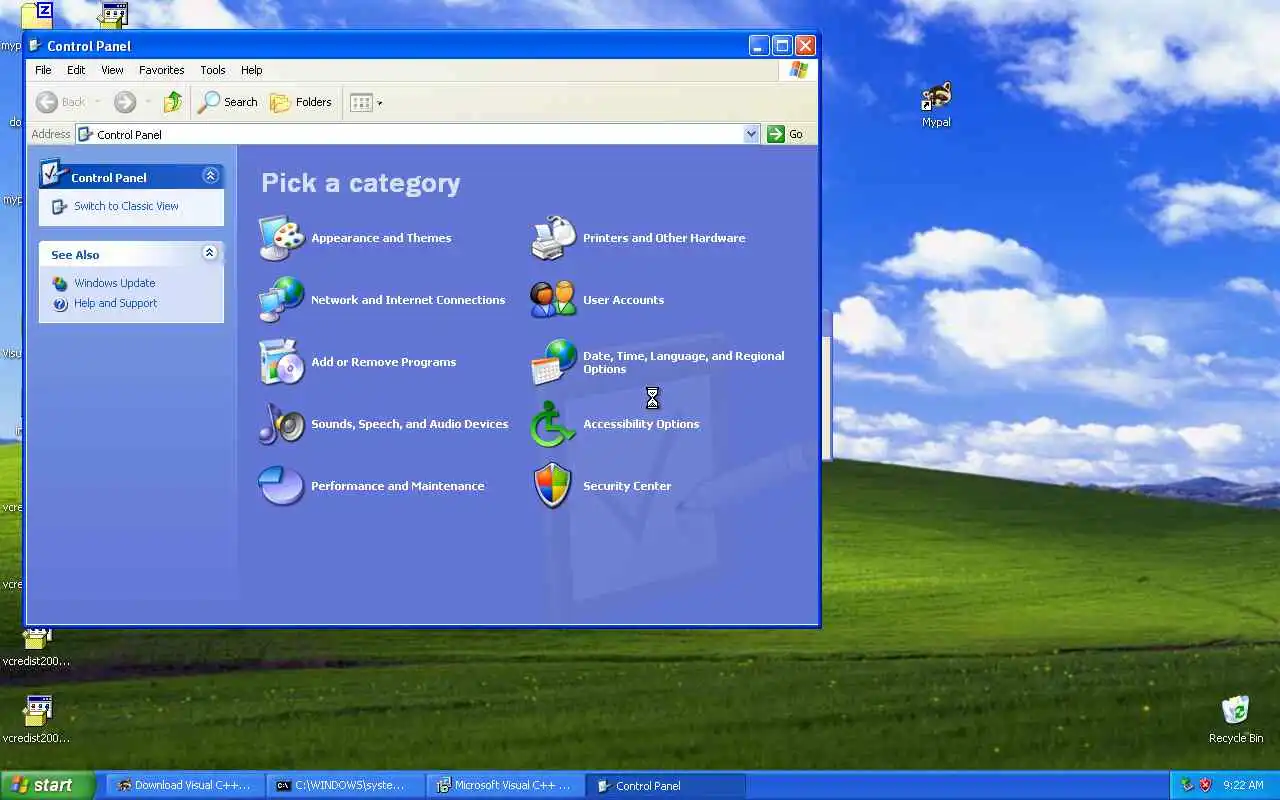Screen dimensions: 1280x800
Task: Open the View menu
Action: tap(112, 70)
